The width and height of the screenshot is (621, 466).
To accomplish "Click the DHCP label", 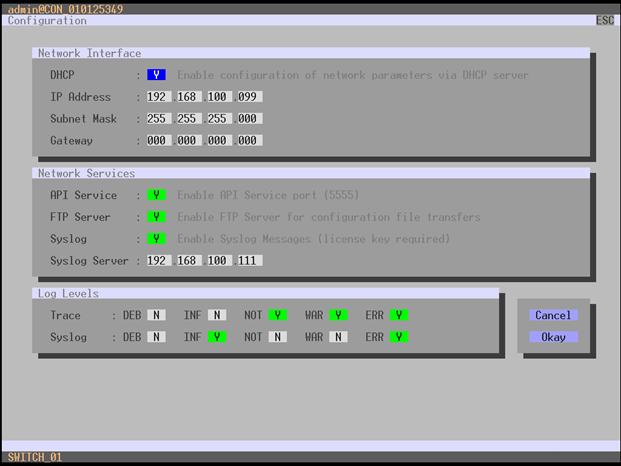I will [62, 75].
